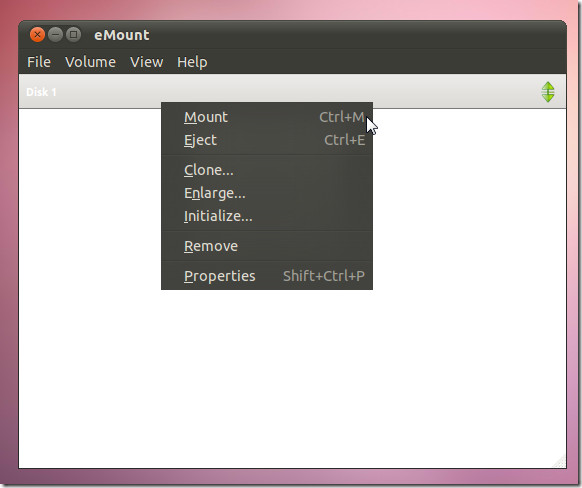Open the View menu
Image resolution: width=582 pixels, height=488 pixels.
click(x=147, y=62)
